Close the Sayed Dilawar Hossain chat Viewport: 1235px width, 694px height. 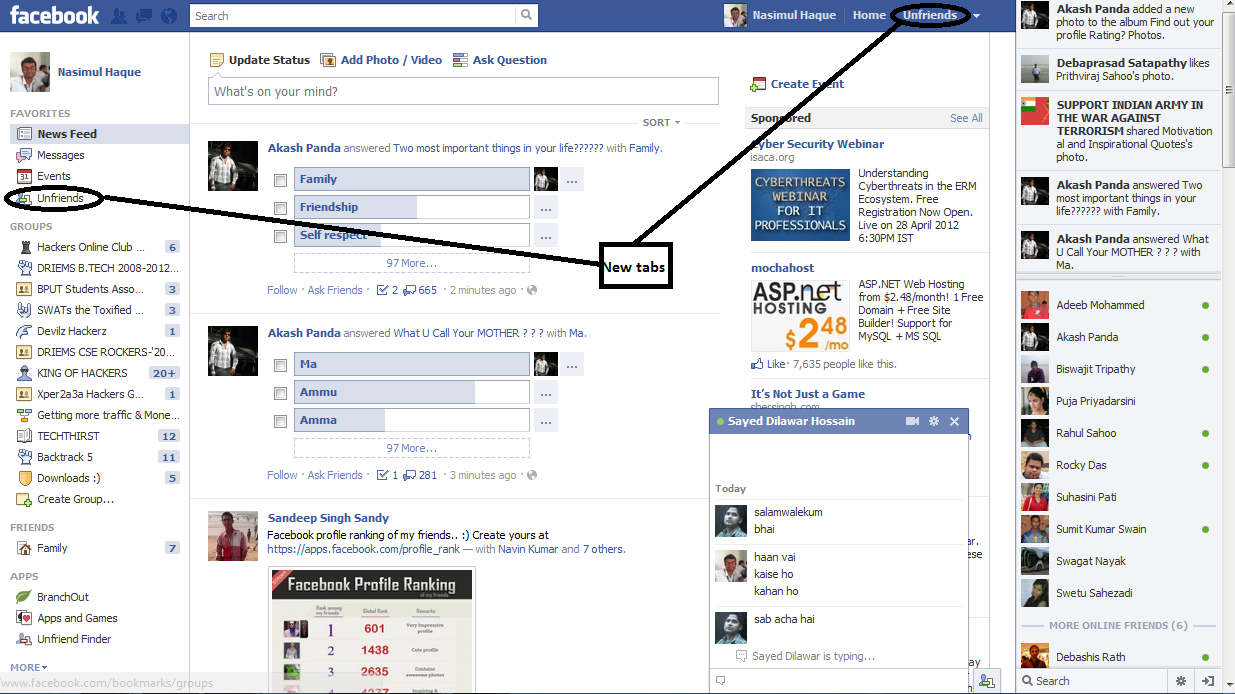point(954,422)
